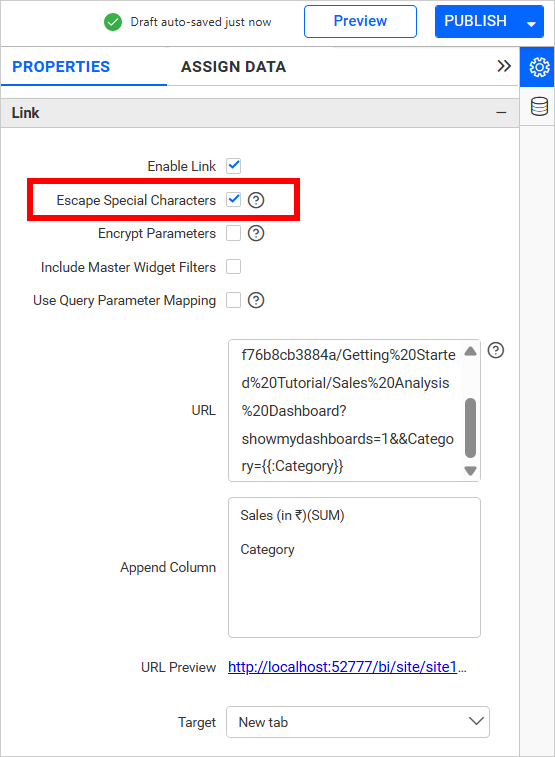Screen dimensions: 555x757
Task: Click the URL box scrollbar thumb
Action: [x=470, y=427]
